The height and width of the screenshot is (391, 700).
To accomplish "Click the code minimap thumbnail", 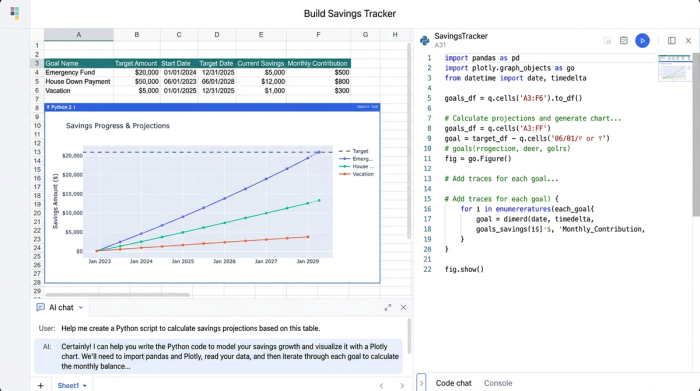I will (x=674, y=68).
